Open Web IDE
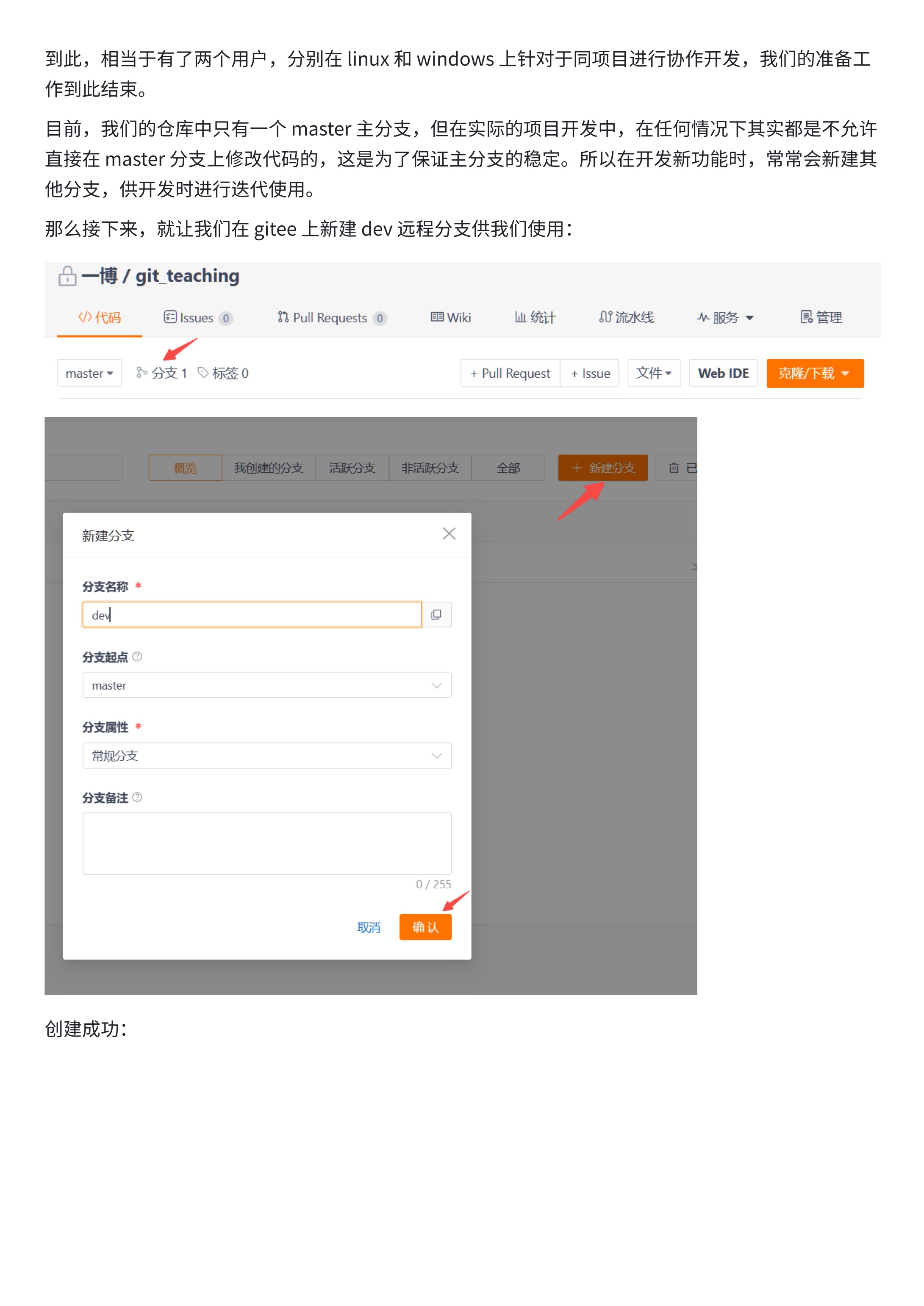Viewport: 924px width, 1306px height. (x=723, y=373)
